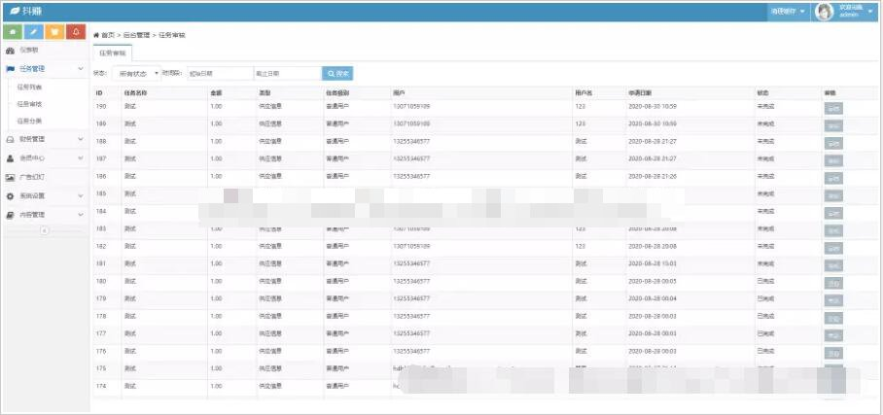Click the dashboard icon in sidebar
The image size is (883, 415).
(x=10, y=50)
